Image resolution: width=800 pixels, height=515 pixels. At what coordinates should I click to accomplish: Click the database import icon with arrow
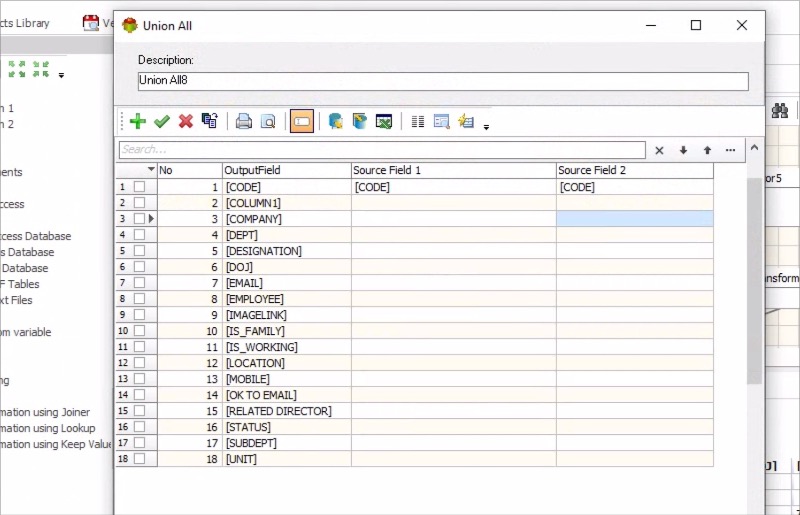pyautogui.click(x=335, y=121)
